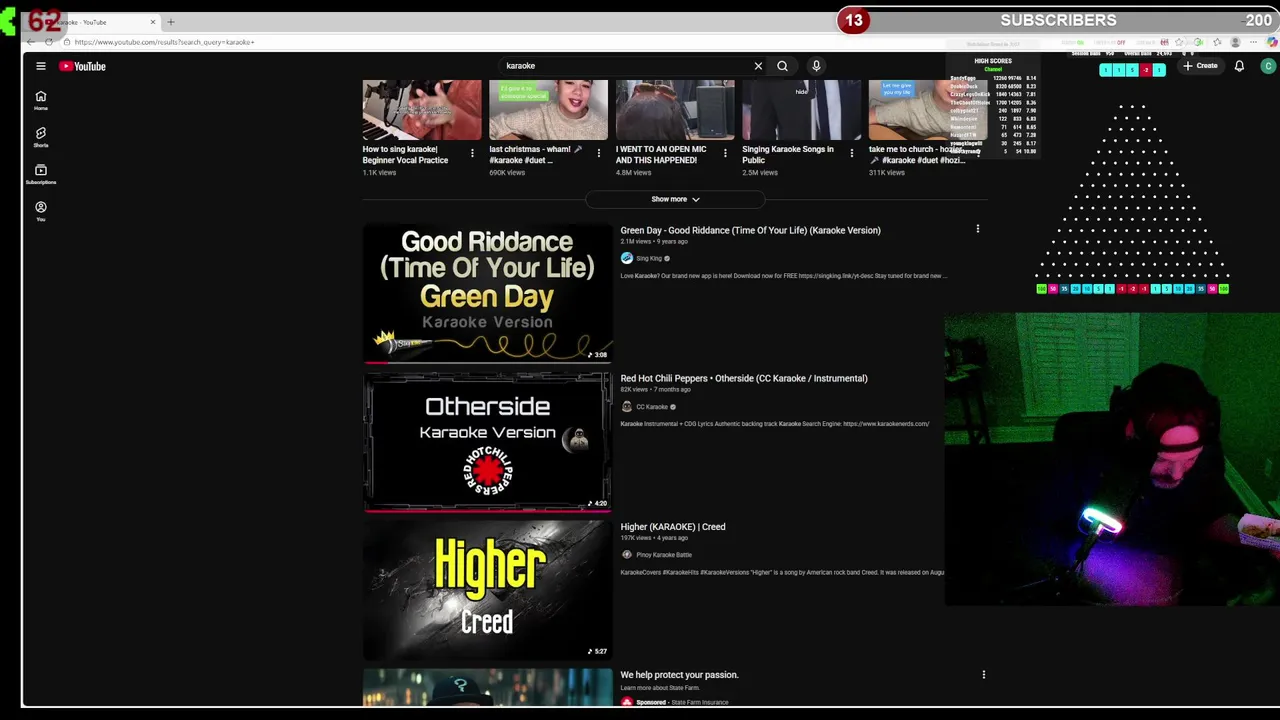Open options menu for State Farm ad
The image size is (1280, 720).
[984, 674]
